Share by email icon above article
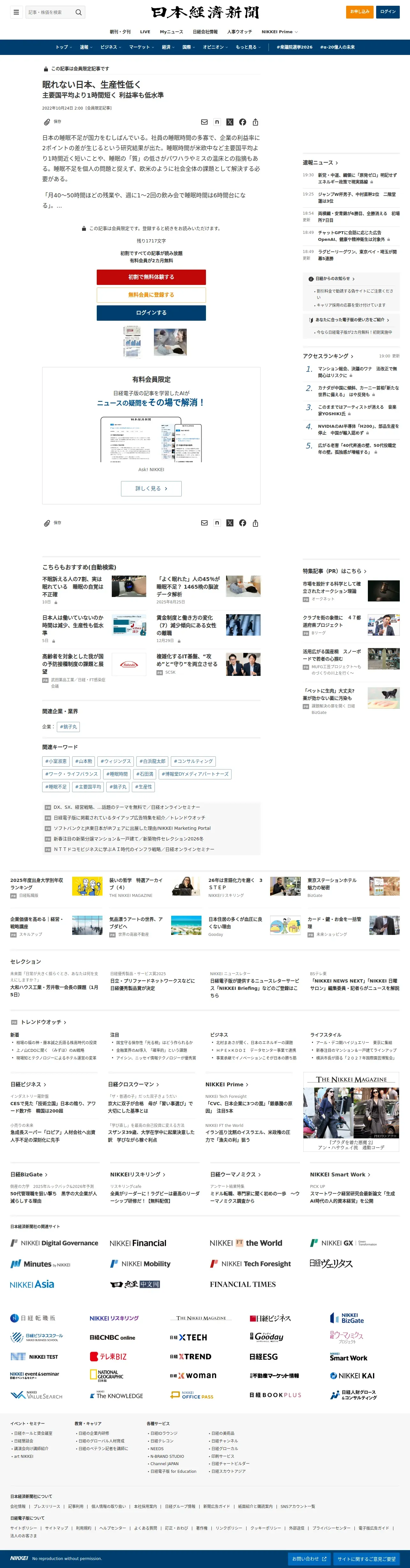Viewport: 410px width, 1568px height. coord(204,122)
